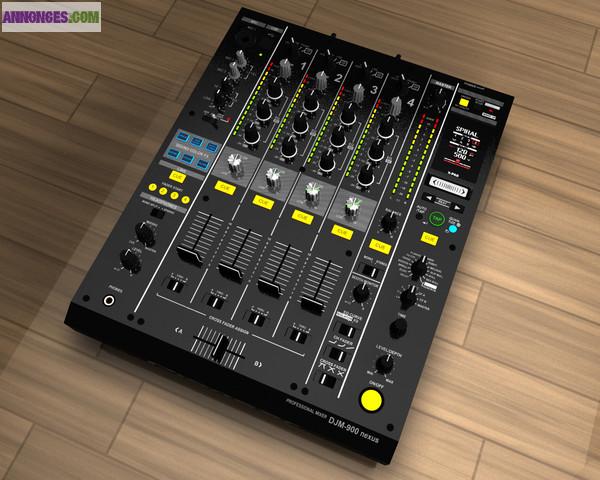Click the Booth Monitor knob
The height and width of the screenshot is (480, 600).
coord(361,293)
